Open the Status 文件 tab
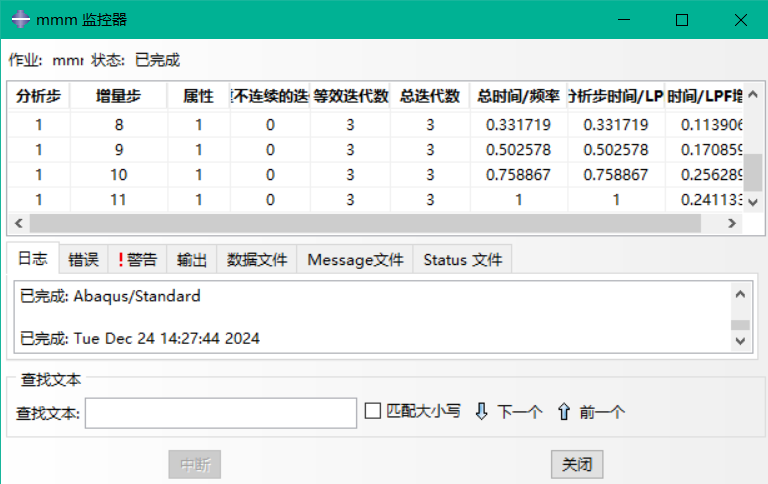The image size is (768, 484). [463, 260]
